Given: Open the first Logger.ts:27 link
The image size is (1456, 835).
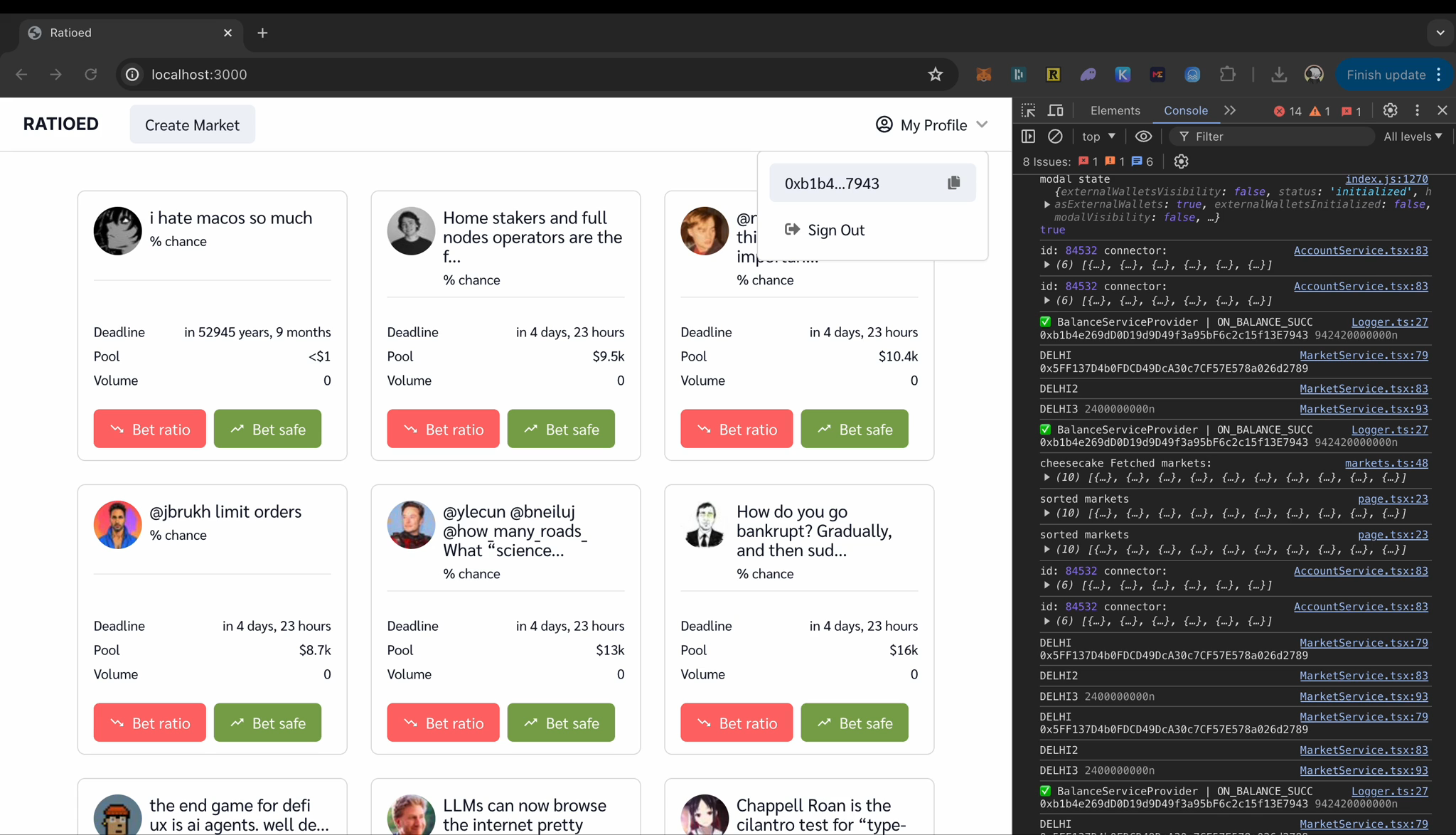Looking at the screenshot, I should click(x=1389, y=321).
